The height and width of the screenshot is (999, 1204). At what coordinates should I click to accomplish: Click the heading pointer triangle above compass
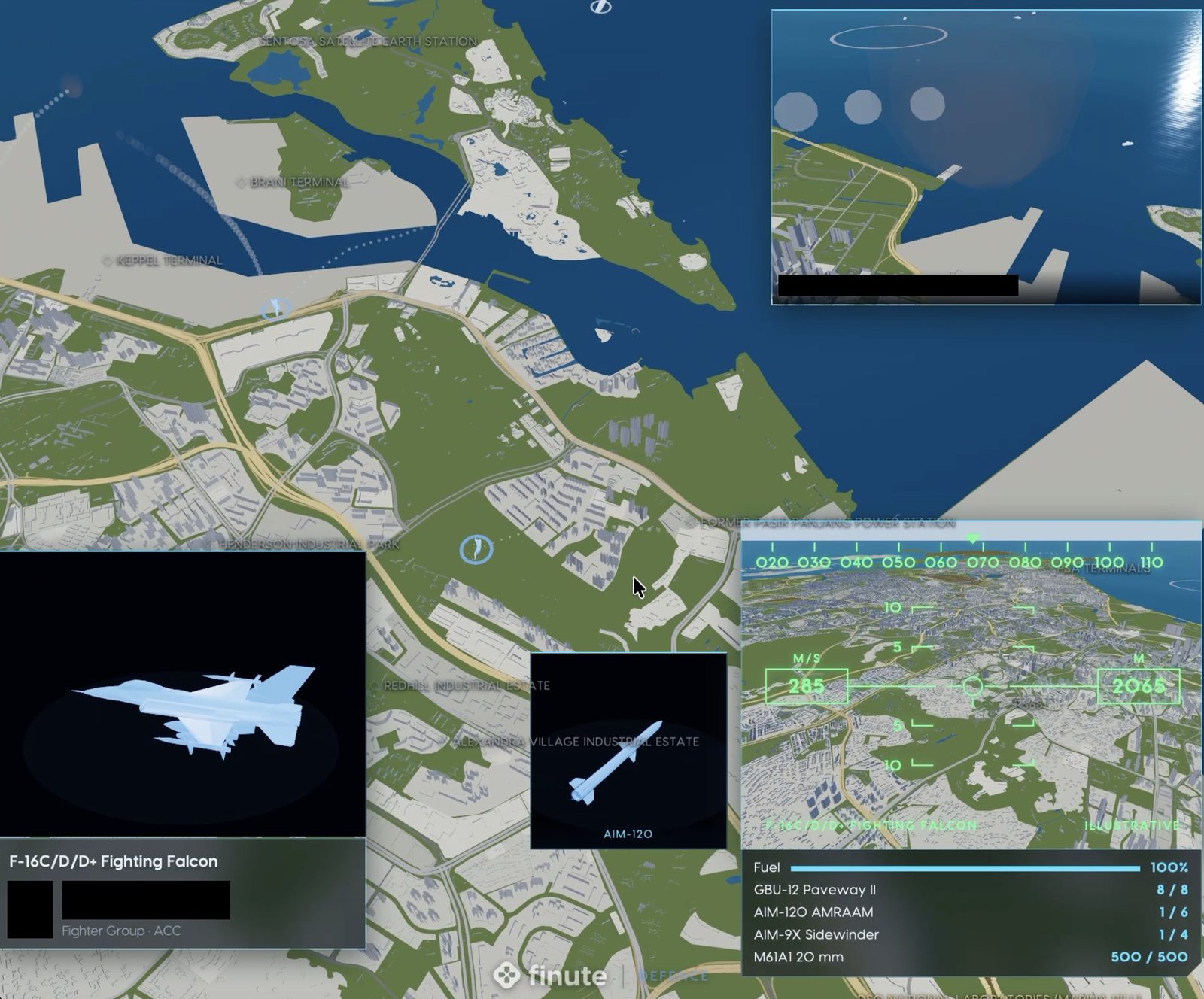[x=973, y=539]
